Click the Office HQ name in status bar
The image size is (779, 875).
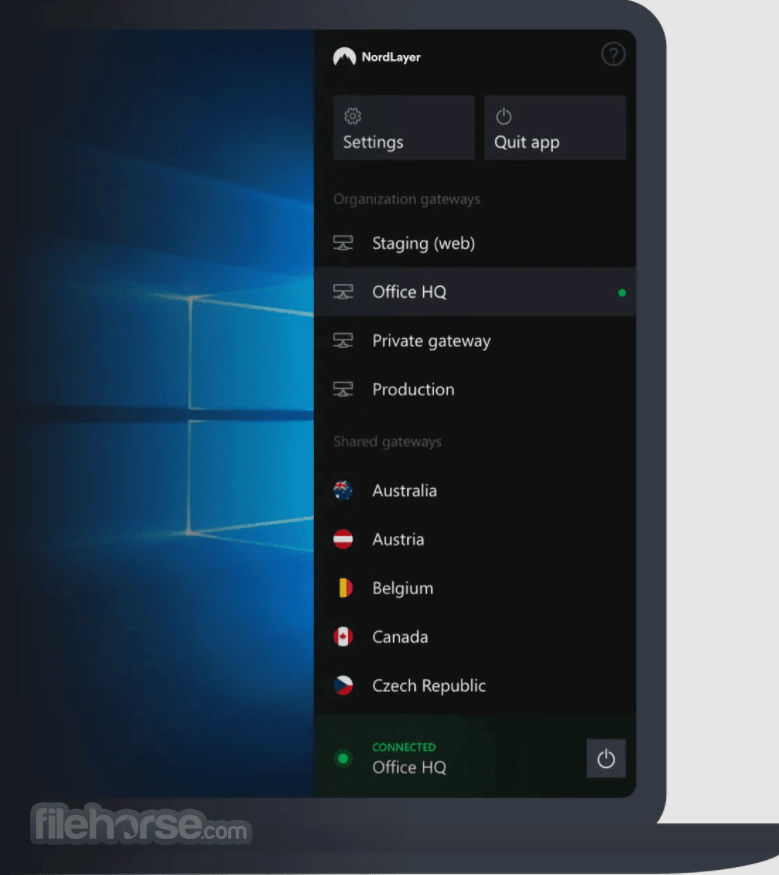point(409,767)
